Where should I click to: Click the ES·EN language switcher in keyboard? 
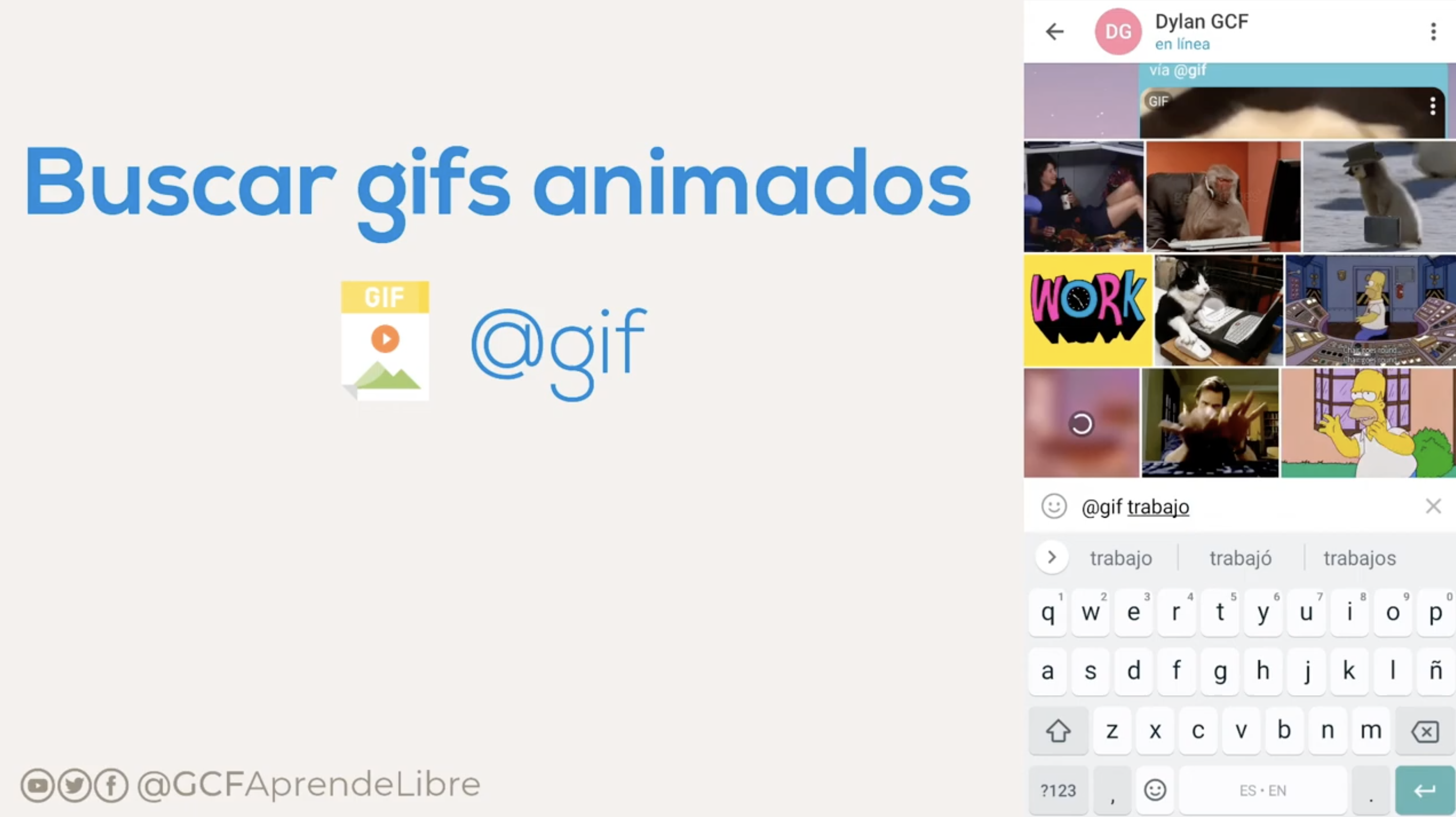tap(1263, 790)
